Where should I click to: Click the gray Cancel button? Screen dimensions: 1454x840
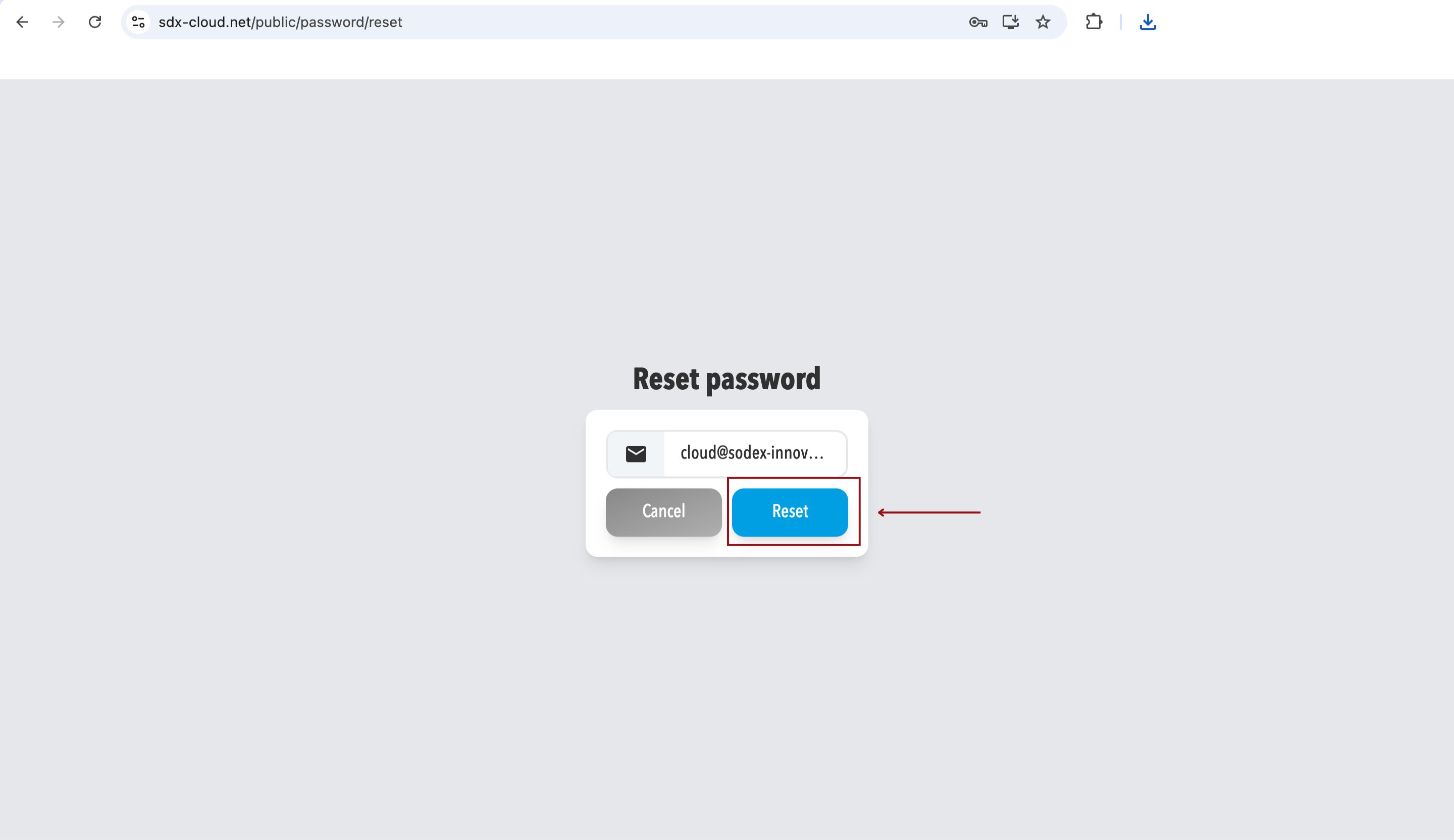point(663,512)
